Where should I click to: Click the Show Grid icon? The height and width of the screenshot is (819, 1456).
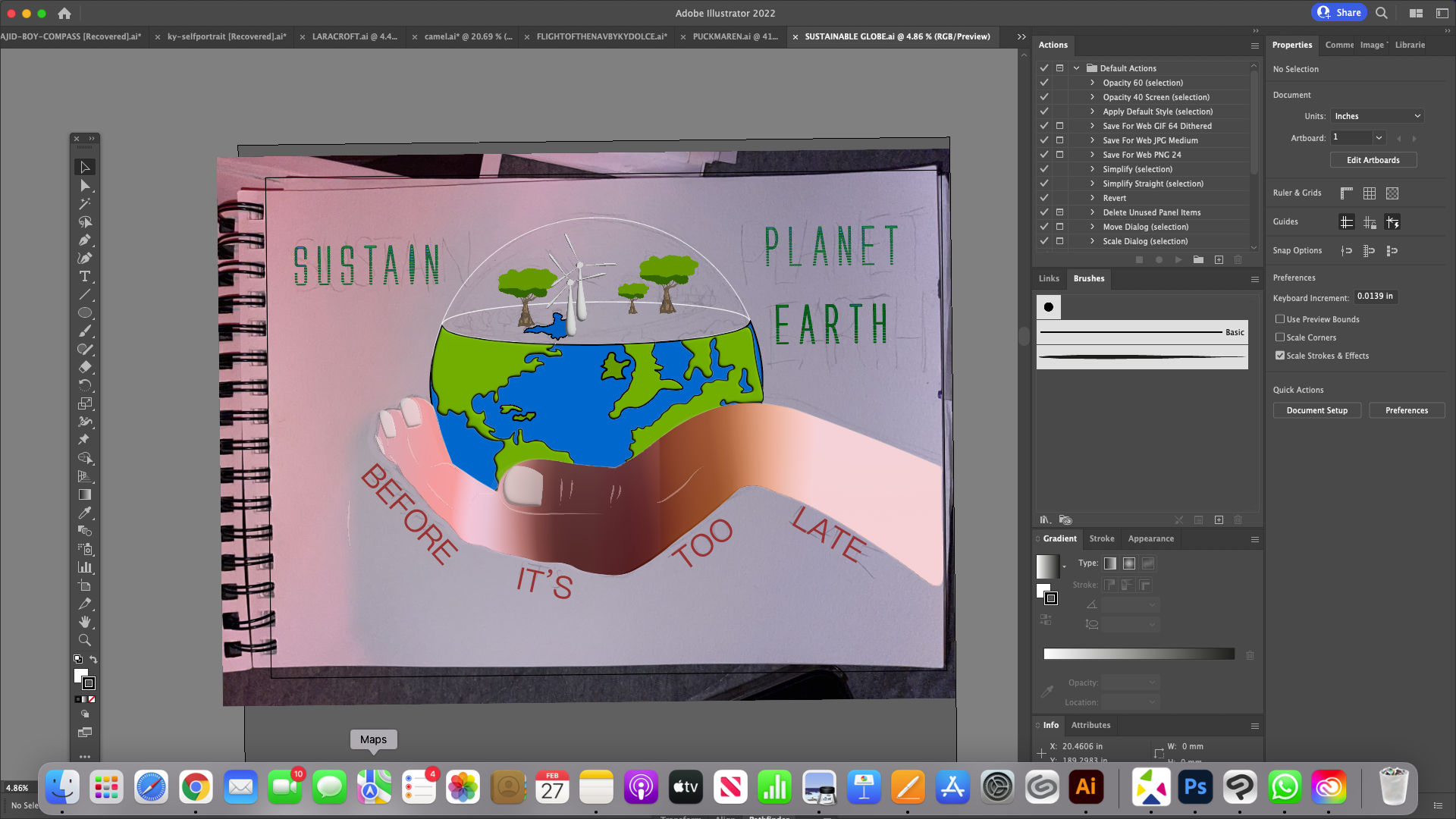[x=1370, y=193]
